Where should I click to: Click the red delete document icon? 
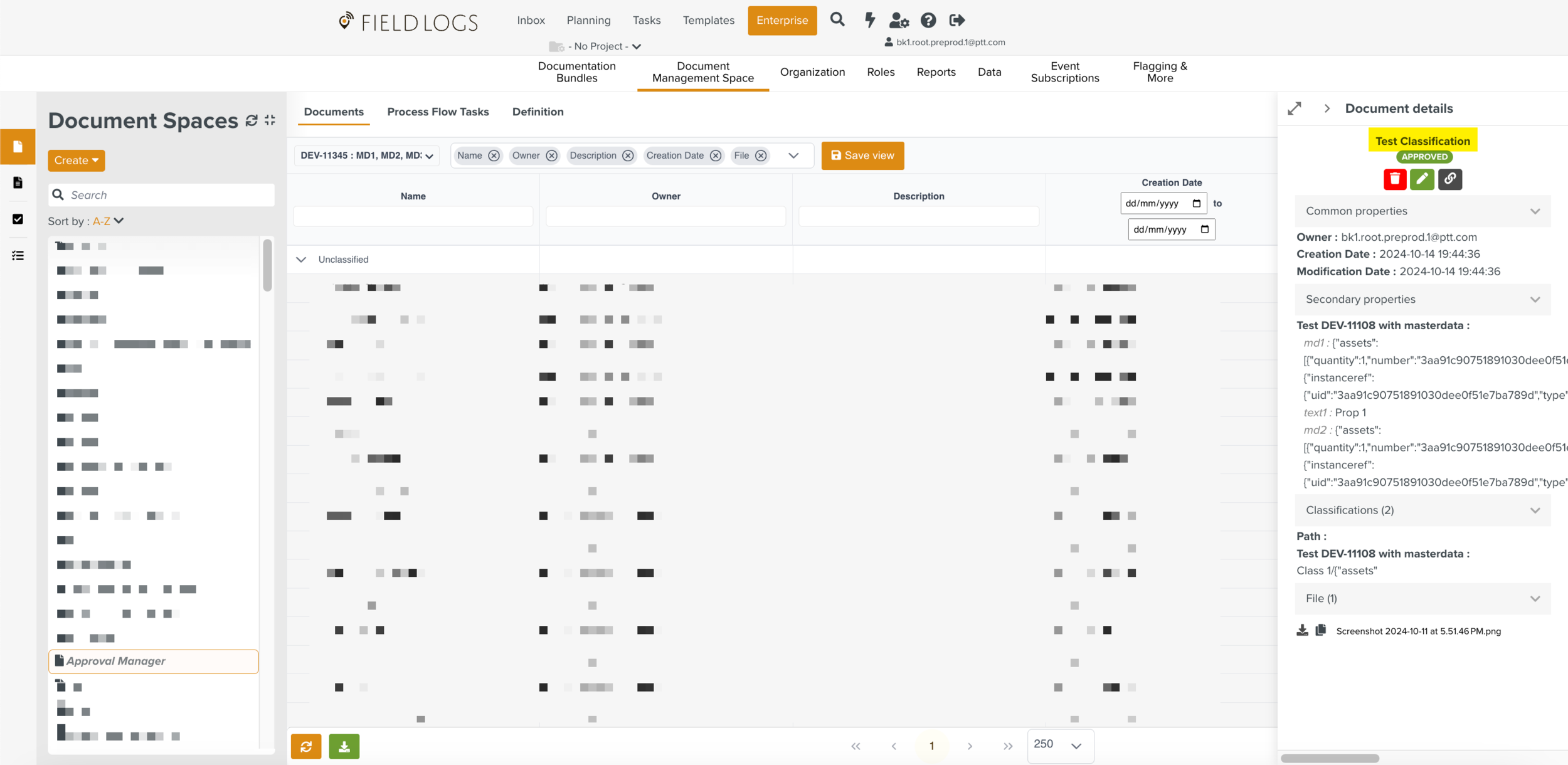pos(1394,179)
